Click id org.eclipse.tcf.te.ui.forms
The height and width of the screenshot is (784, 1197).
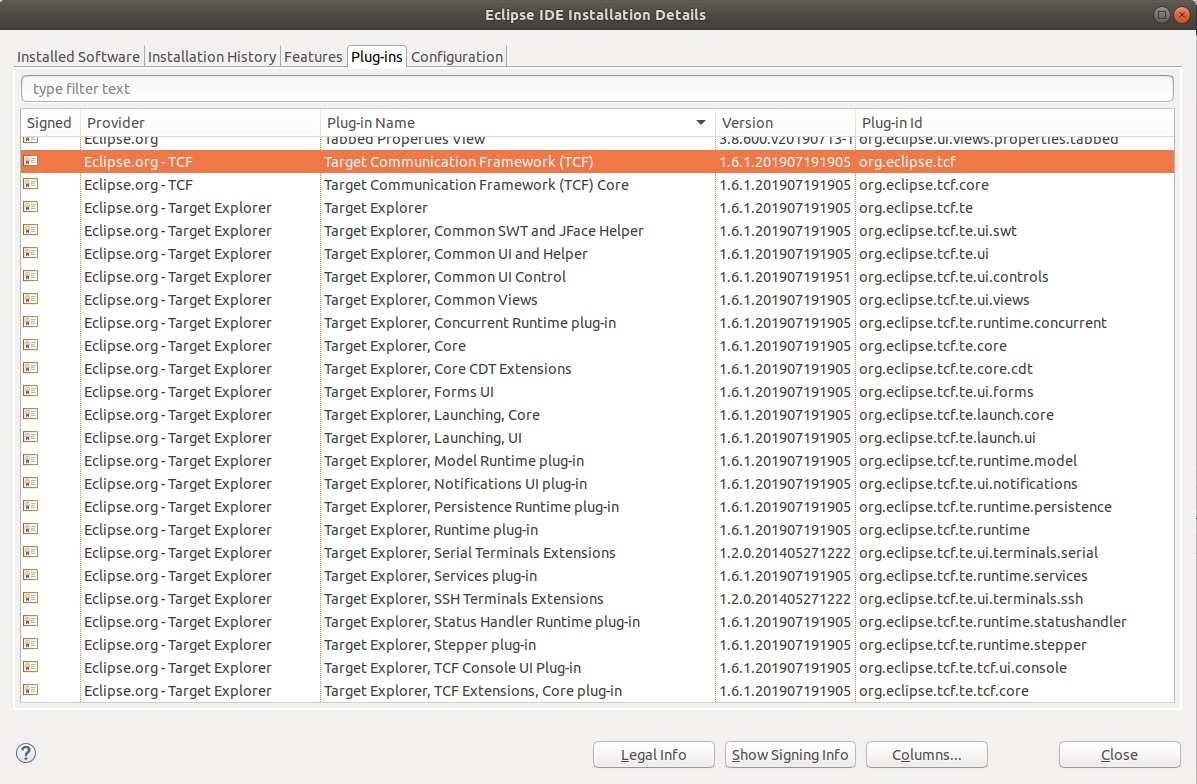(x=947, y=392)
